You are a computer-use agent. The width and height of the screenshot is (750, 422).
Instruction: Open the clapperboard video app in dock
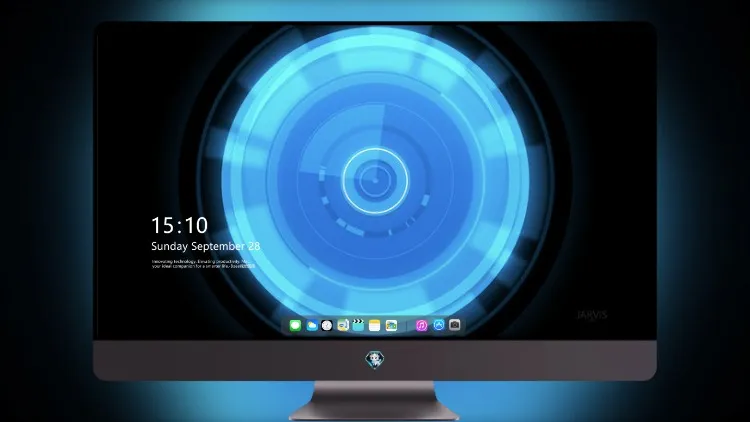click(x=358, y=325)
